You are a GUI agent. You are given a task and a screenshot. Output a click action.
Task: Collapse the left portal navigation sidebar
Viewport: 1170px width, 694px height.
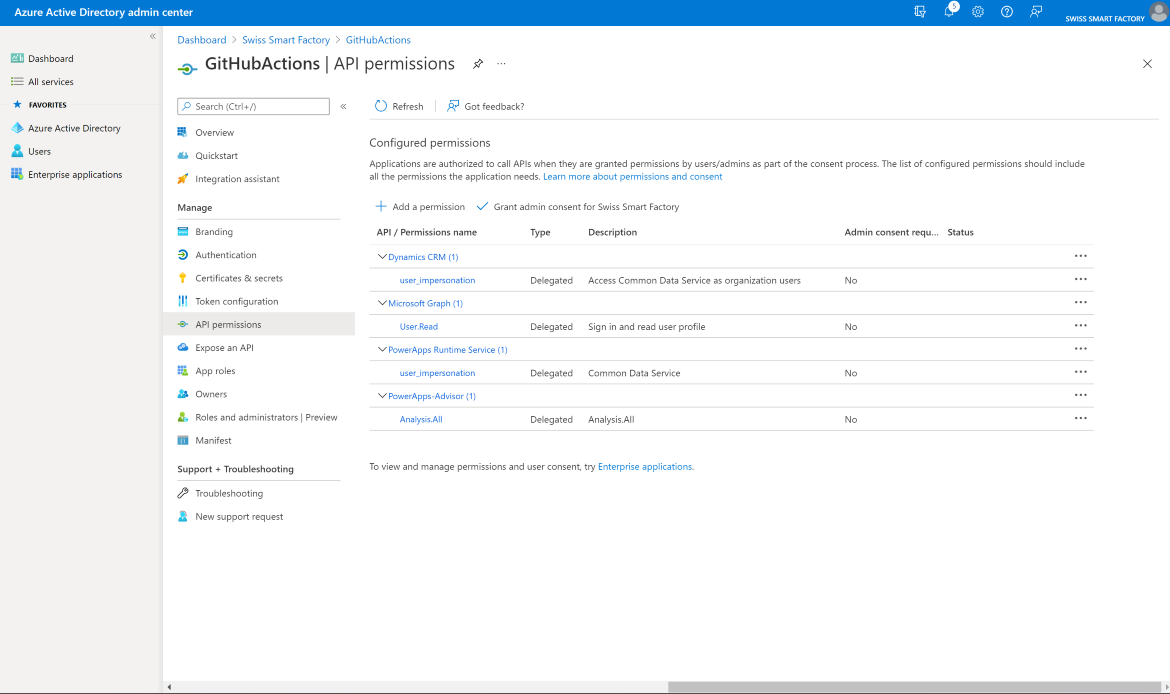click(153, 36)
